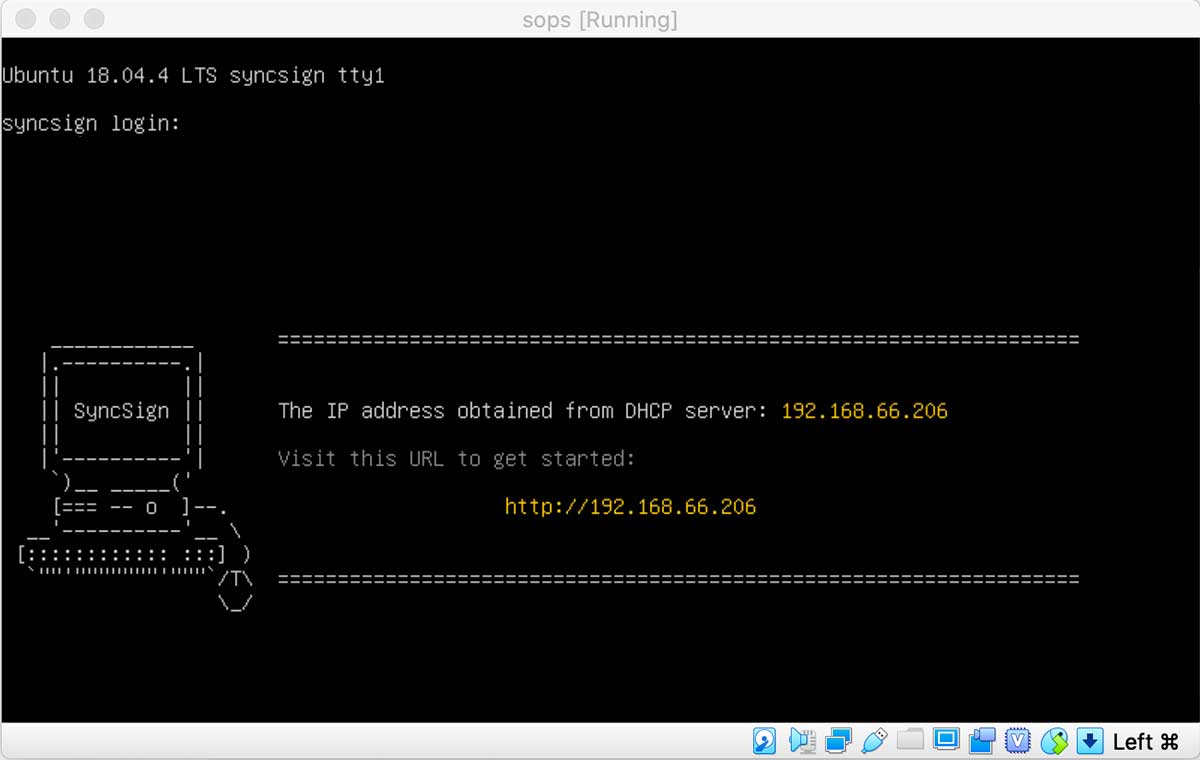Minimize the sops VM window
1200x760 pixels.
[60, 19]
